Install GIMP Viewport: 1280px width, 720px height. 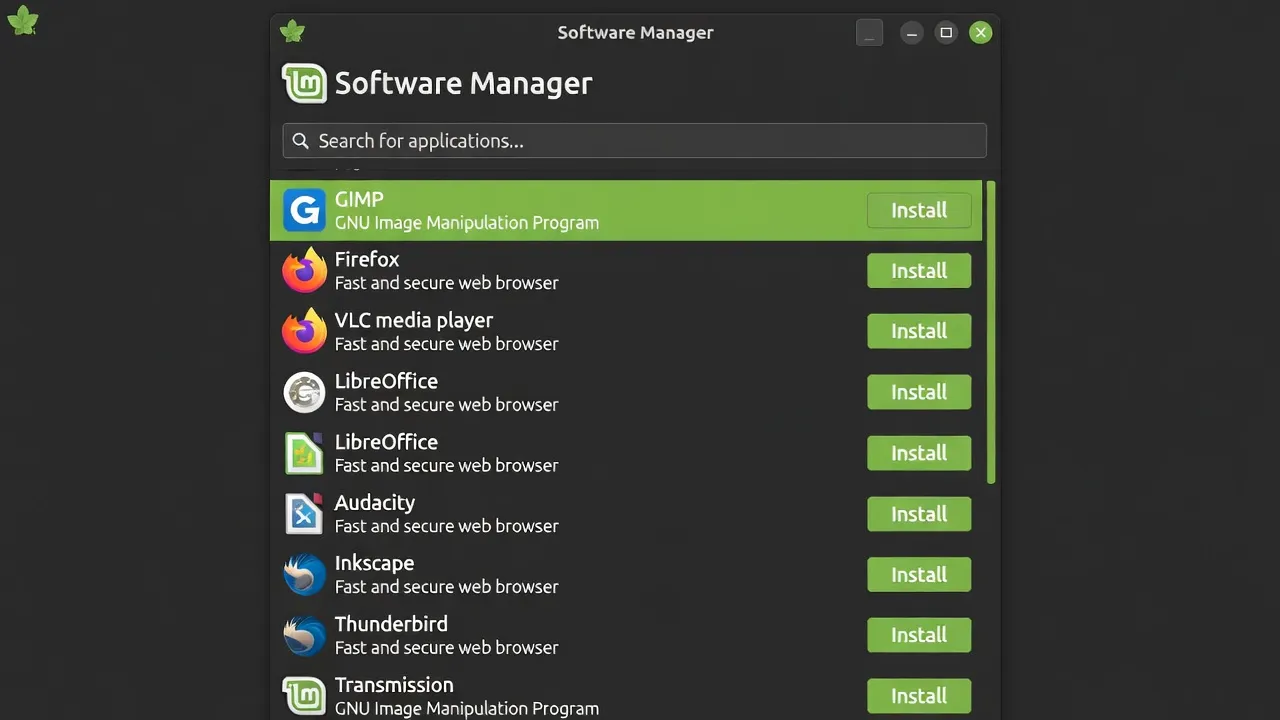click(x=919, y=210)
